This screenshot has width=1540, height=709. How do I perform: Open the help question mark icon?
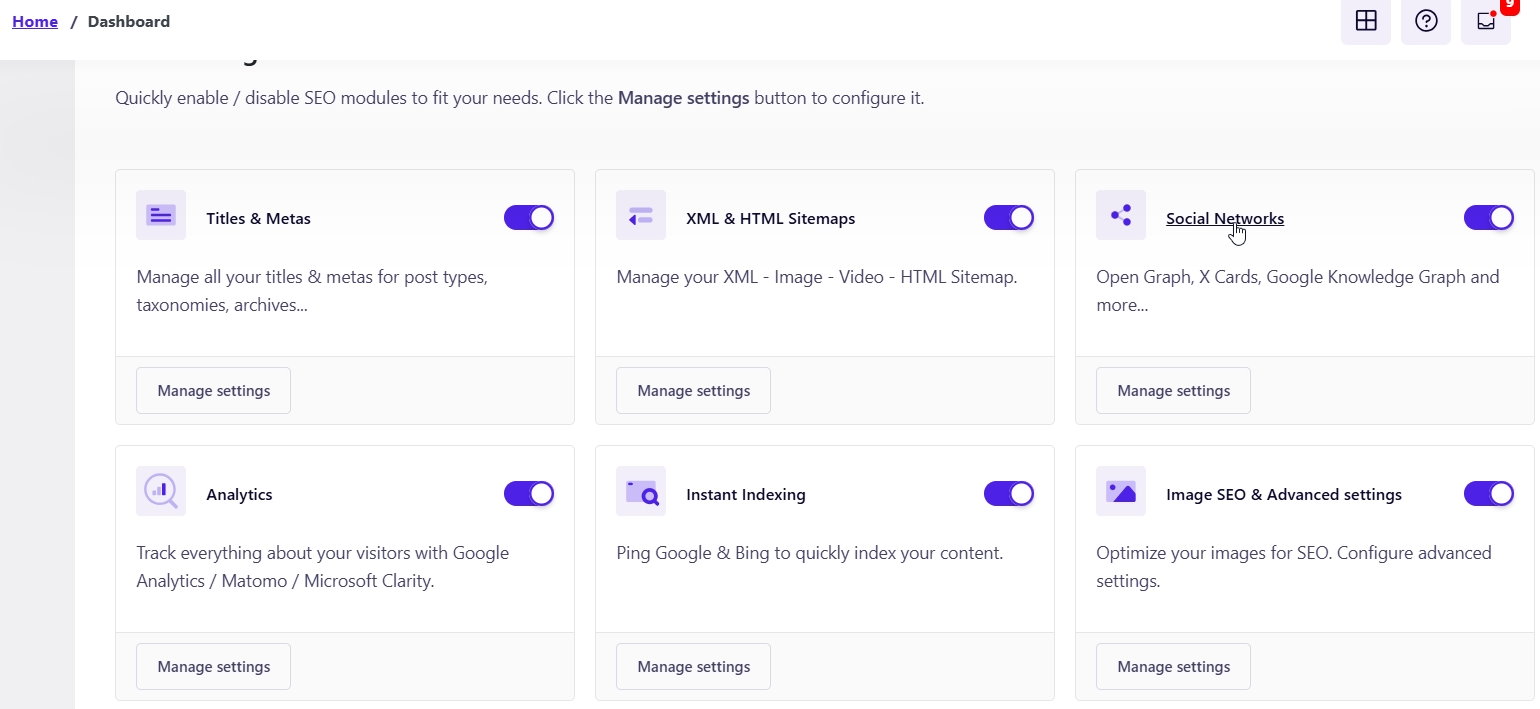point(1426,21)
